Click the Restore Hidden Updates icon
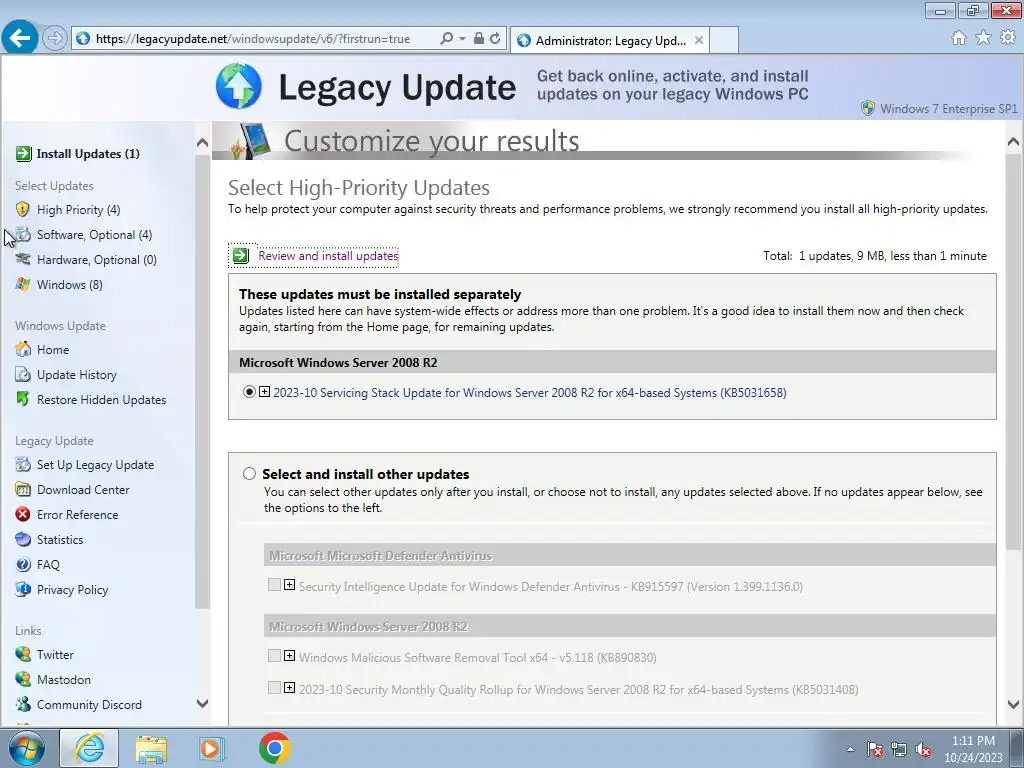 23,399
